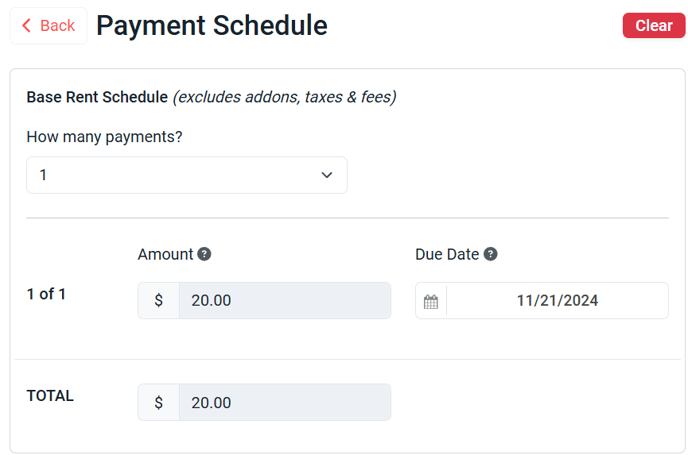Click the Amount help question-mark icon

tap(204, 254)
